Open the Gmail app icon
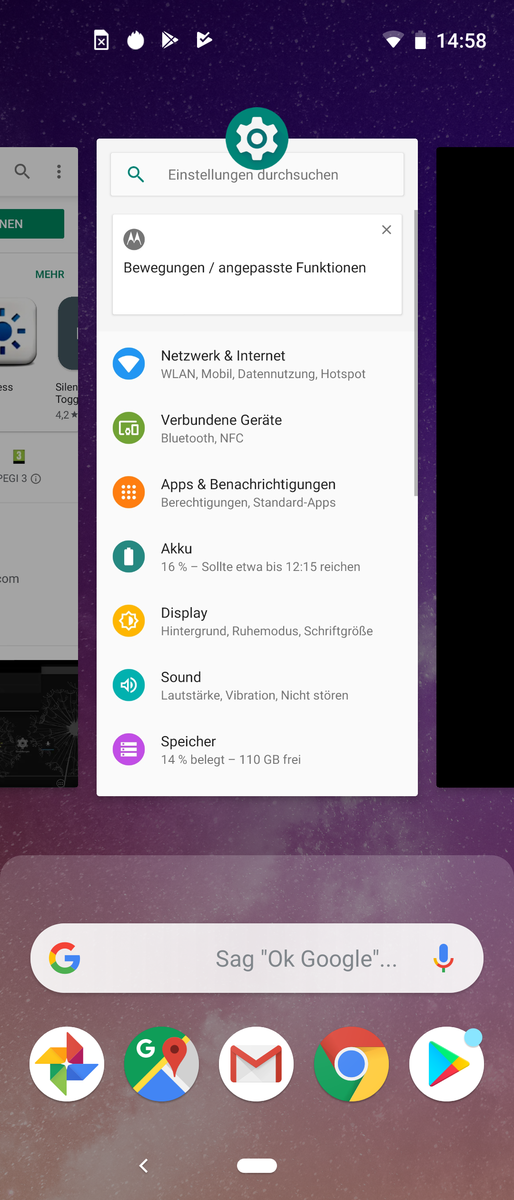The image size is (514, 1200). pos(257,1064)
